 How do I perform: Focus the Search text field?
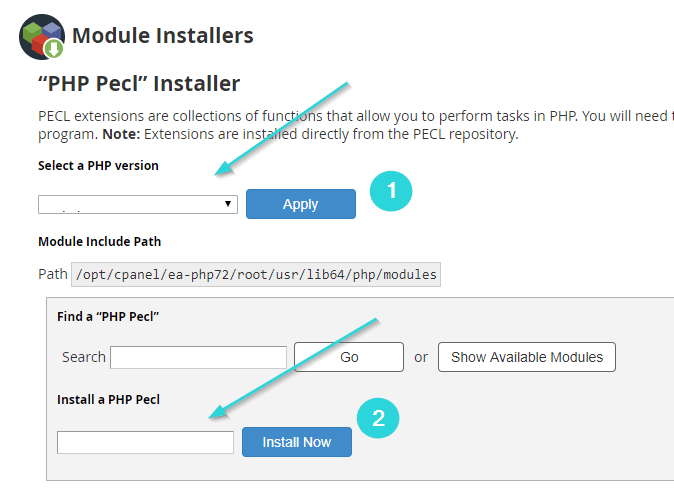(x=198, y=357)
